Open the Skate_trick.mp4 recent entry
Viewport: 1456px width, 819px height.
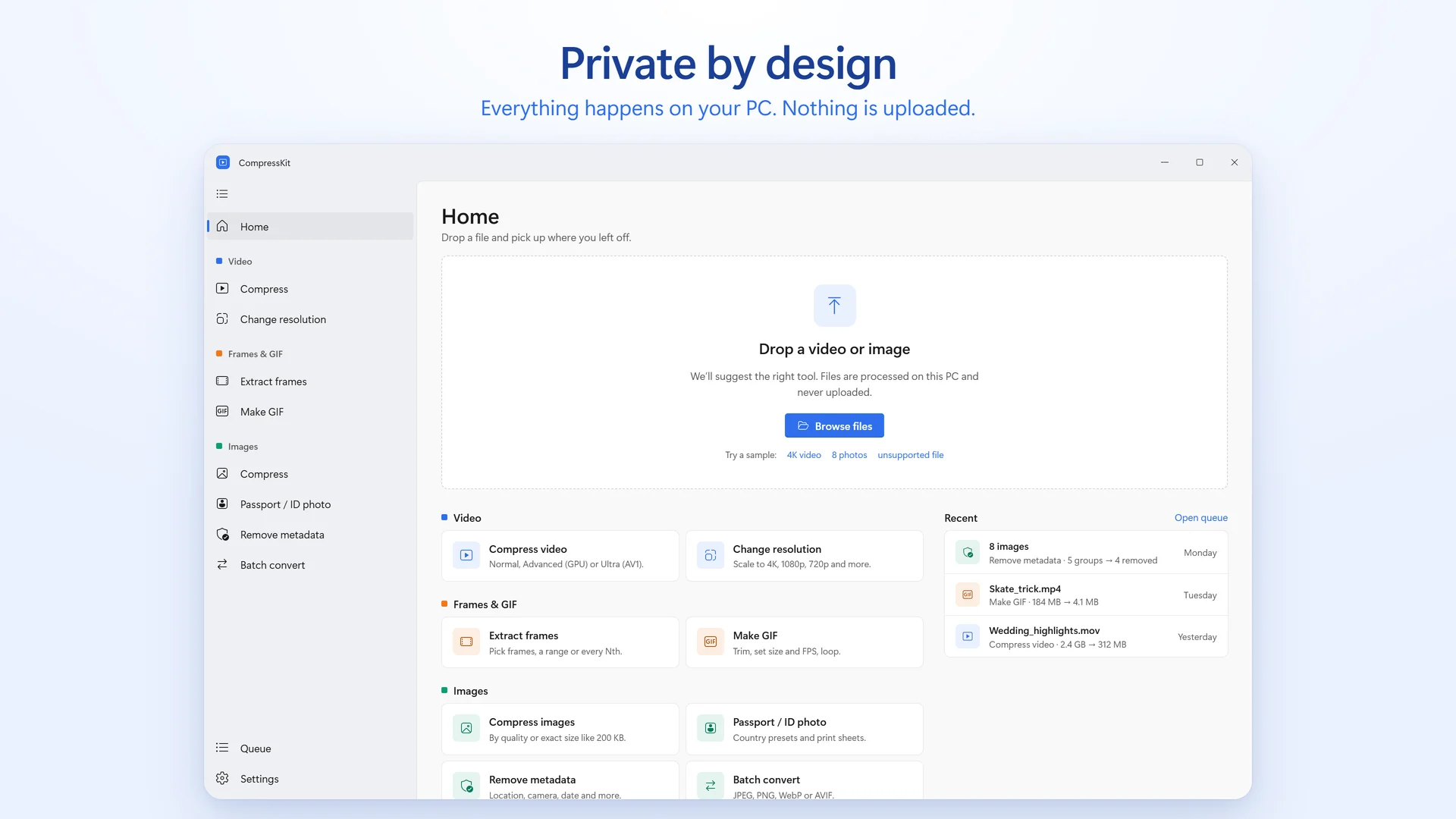click(1086, 595)
